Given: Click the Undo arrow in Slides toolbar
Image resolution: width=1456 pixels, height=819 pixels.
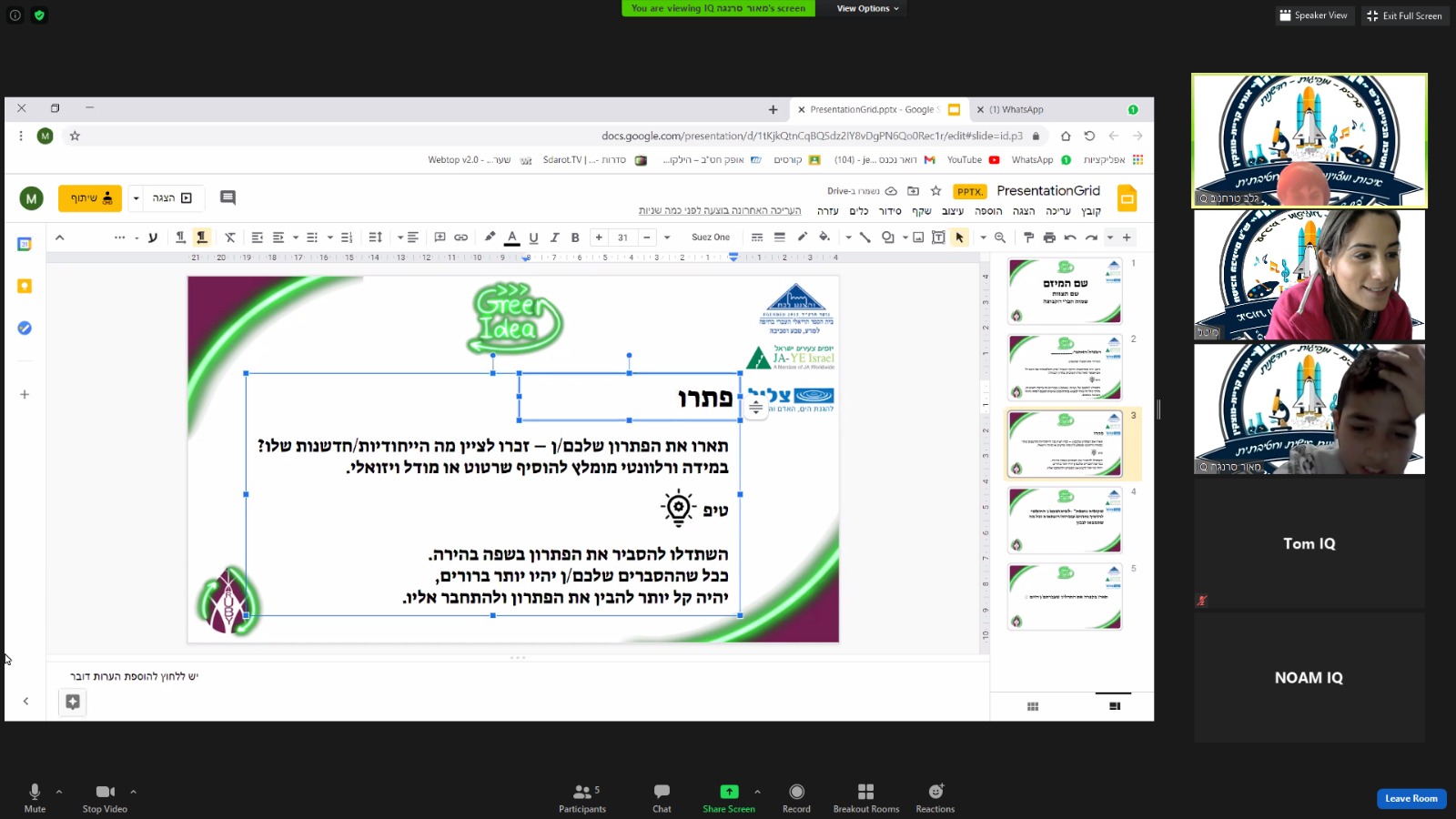Looking at the screenshot, I should click(x=1070, y=238).
